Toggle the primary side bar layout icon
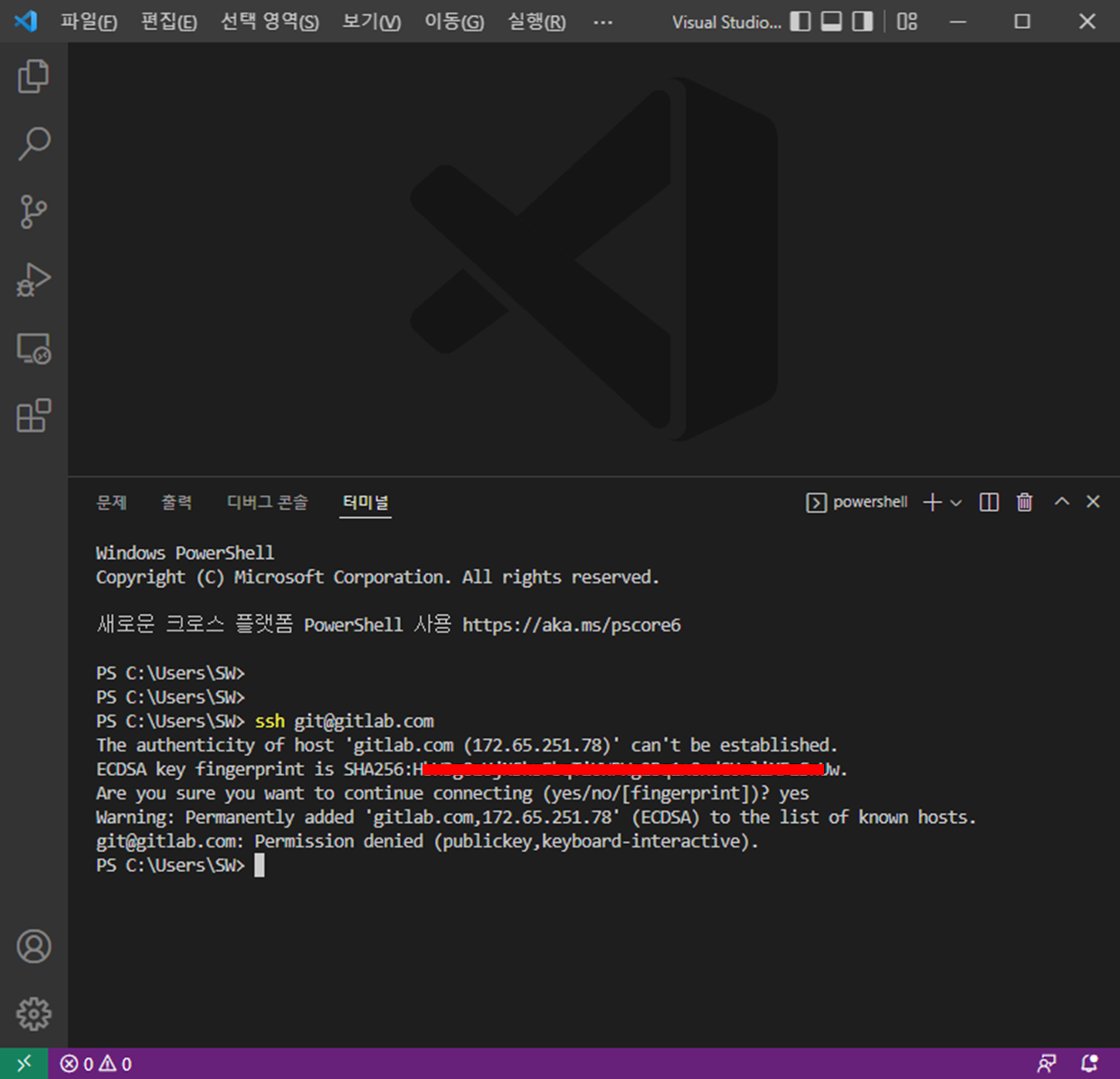 tap(801, 21)
